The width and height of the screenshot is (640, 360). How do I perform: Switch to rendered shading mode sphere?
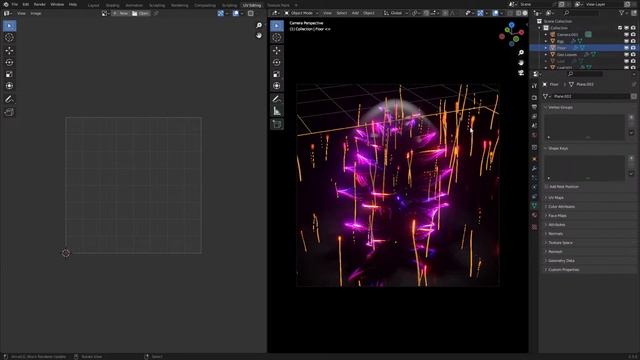[525, 13]
